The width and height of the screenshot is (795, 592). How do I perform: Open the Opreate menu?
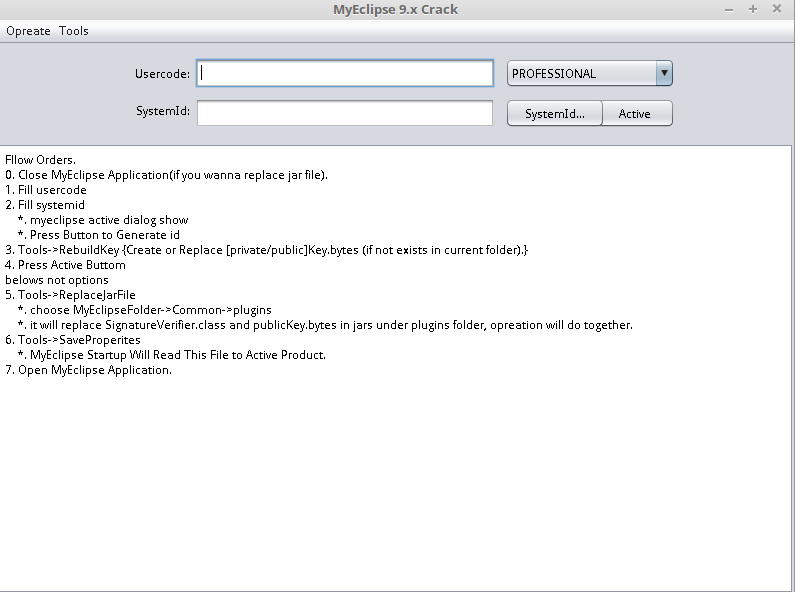pos(28,31)
